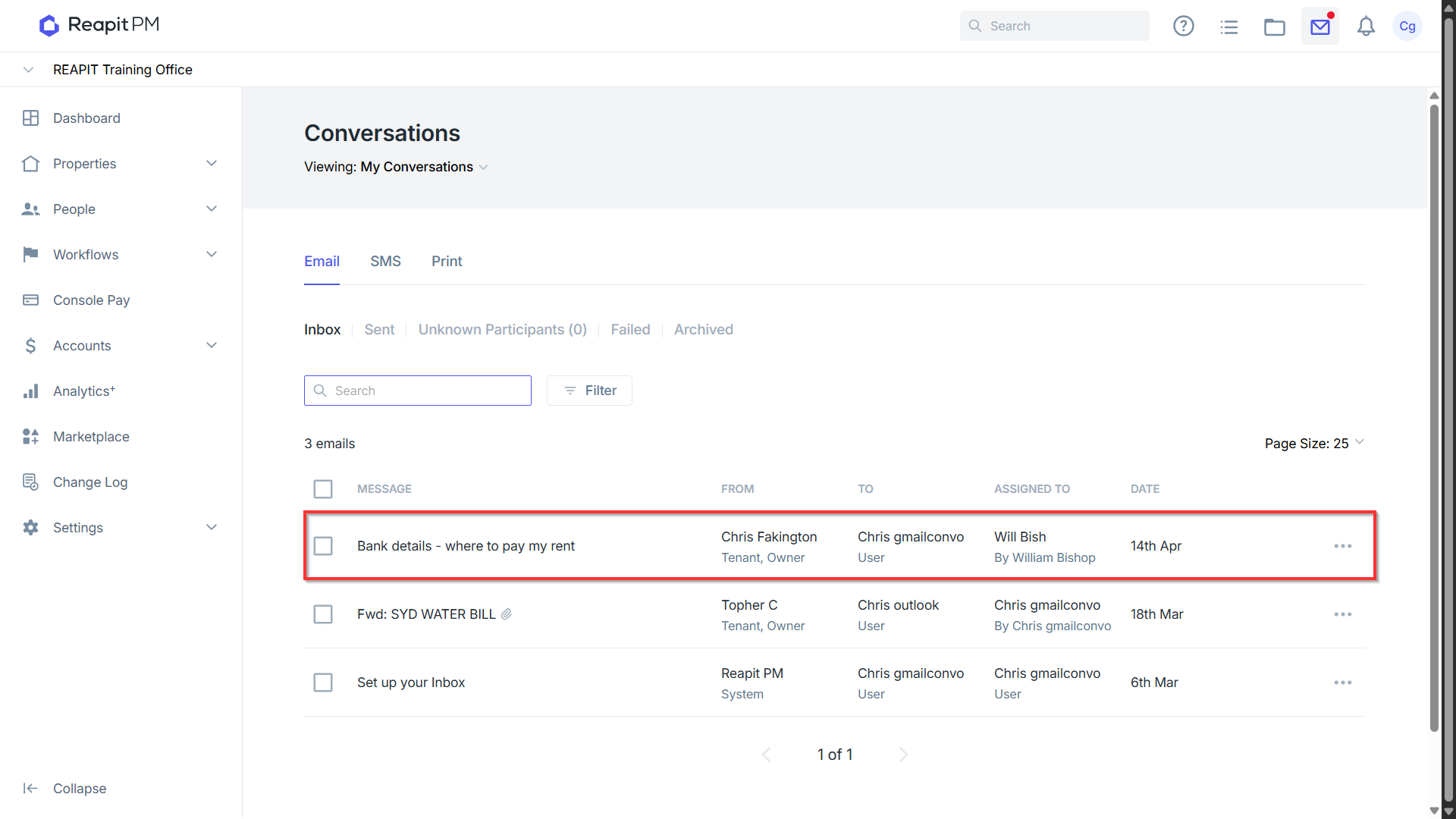The width and height of the screenshot is (1456, 819).
Task: Click the Workflows flag icon
Action: point(30,255)
